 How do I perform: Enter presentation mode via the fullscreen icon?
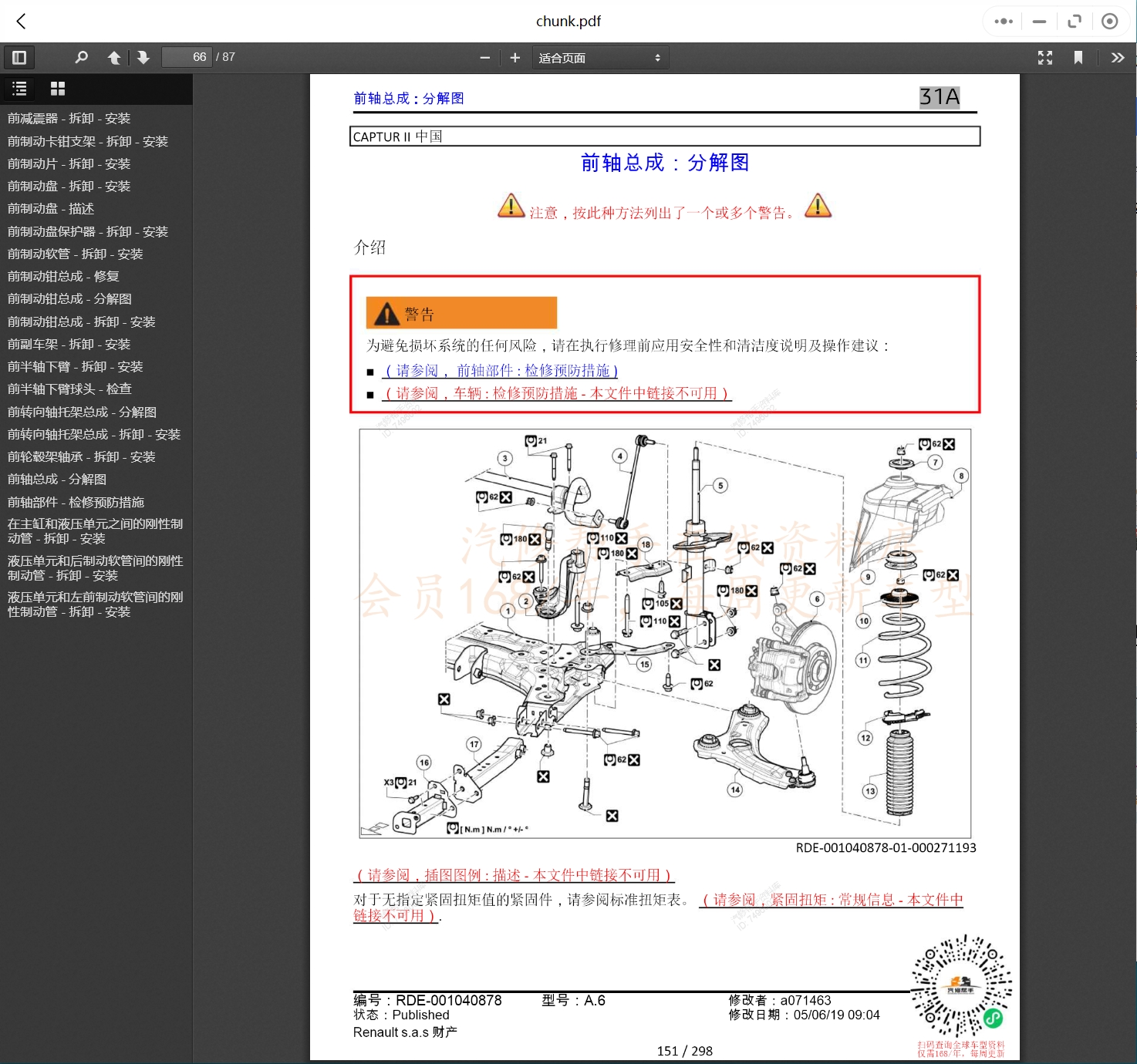tap(1045, 57)
